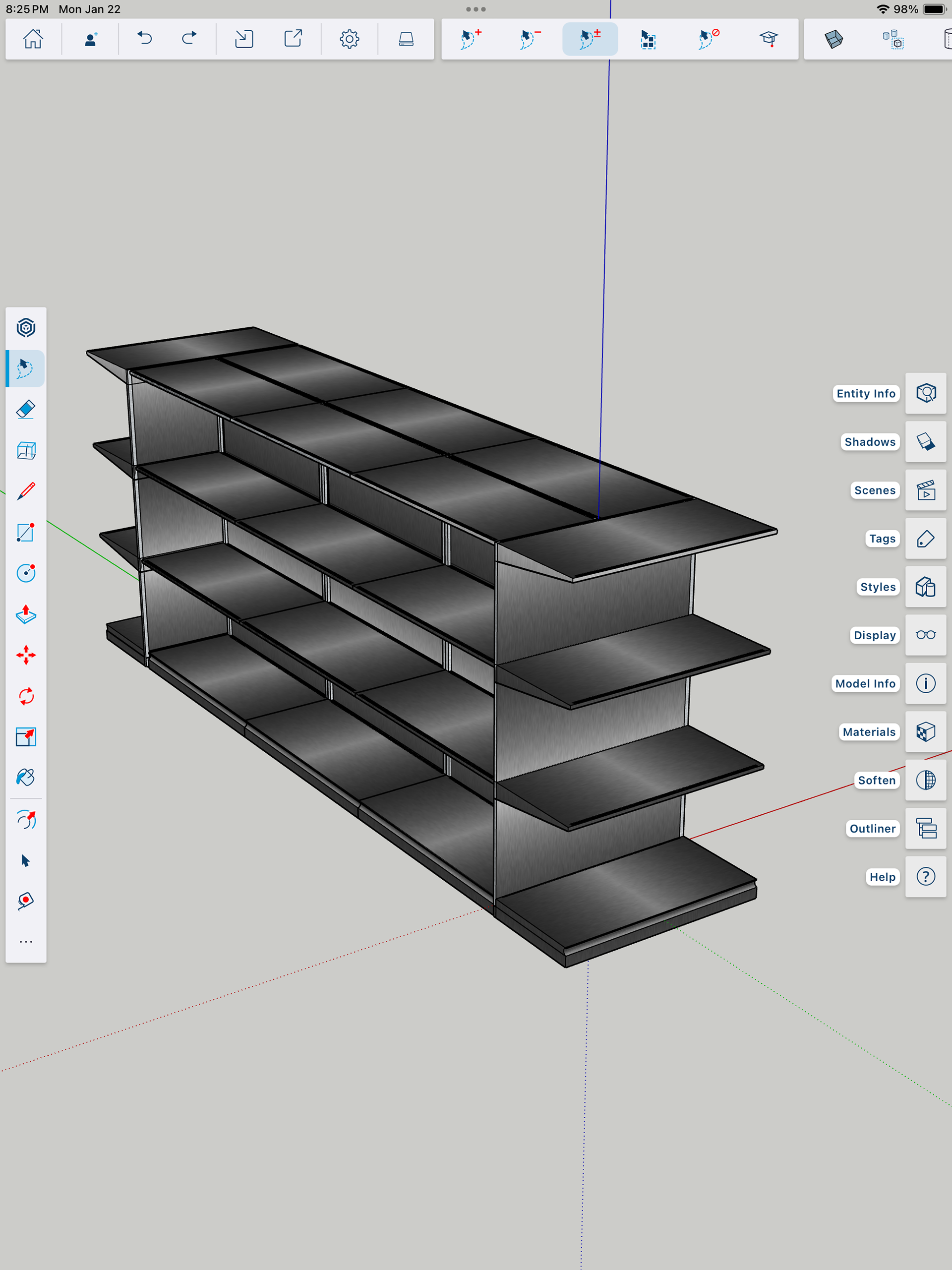
Task: Open the Tags panel
Action: [x=925, y=539]
